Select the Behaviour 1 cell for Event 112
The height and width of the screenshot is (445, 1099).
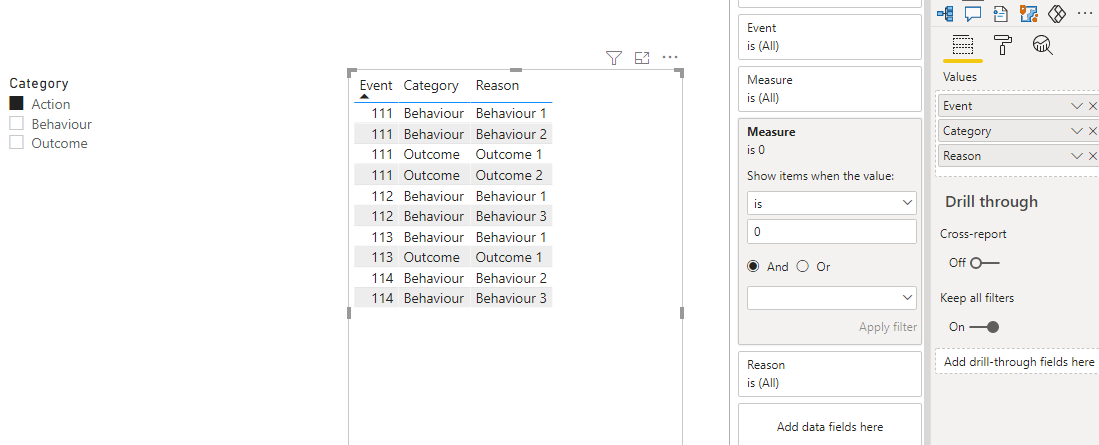pyautogui.click(x=510, y=196)
